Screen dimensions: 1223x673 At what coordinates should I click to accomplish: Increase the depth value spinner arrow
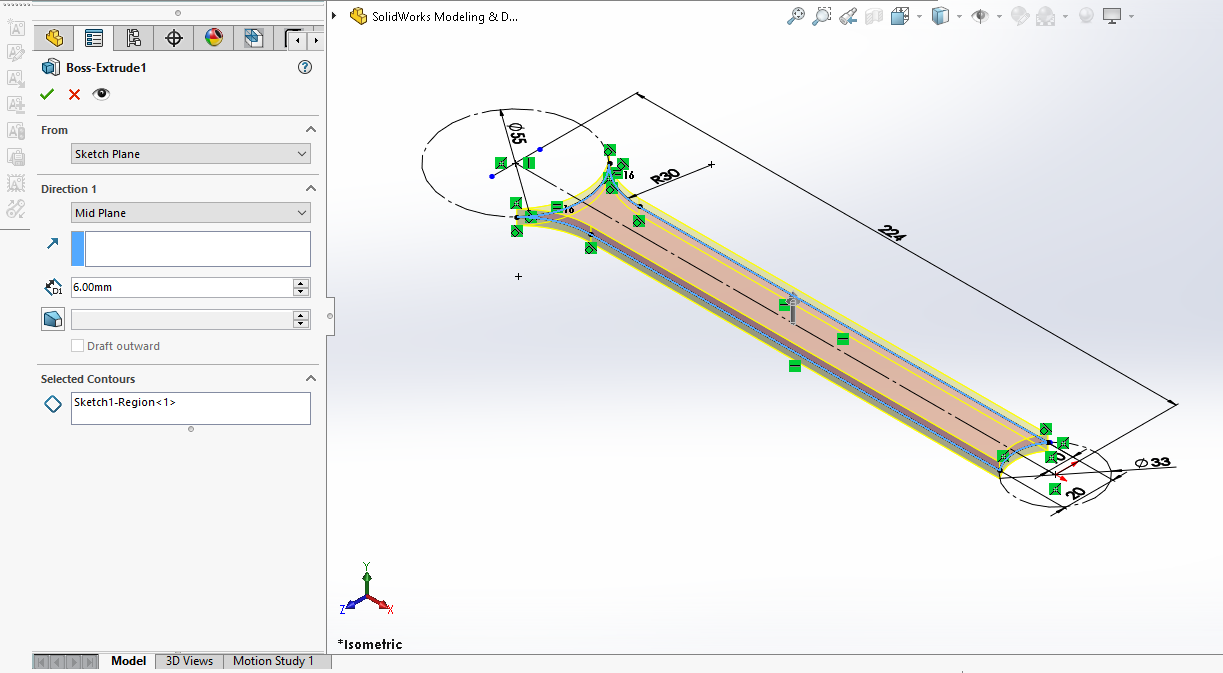[x=301, y=283]
